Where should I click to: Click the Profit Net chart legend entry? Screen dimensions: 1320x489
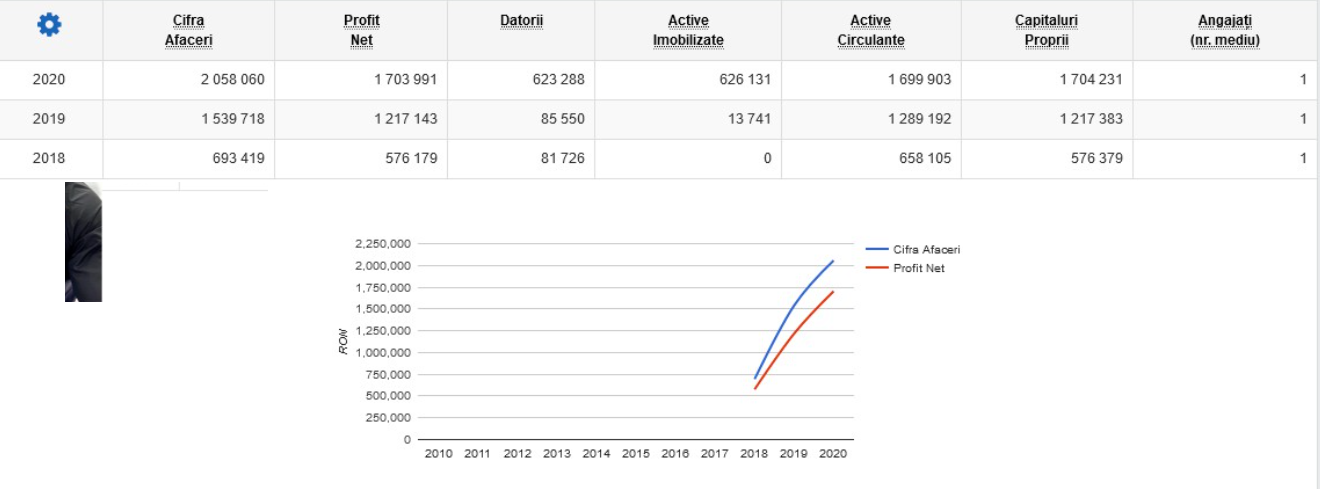pyautogui.click(x=918, y=268)
